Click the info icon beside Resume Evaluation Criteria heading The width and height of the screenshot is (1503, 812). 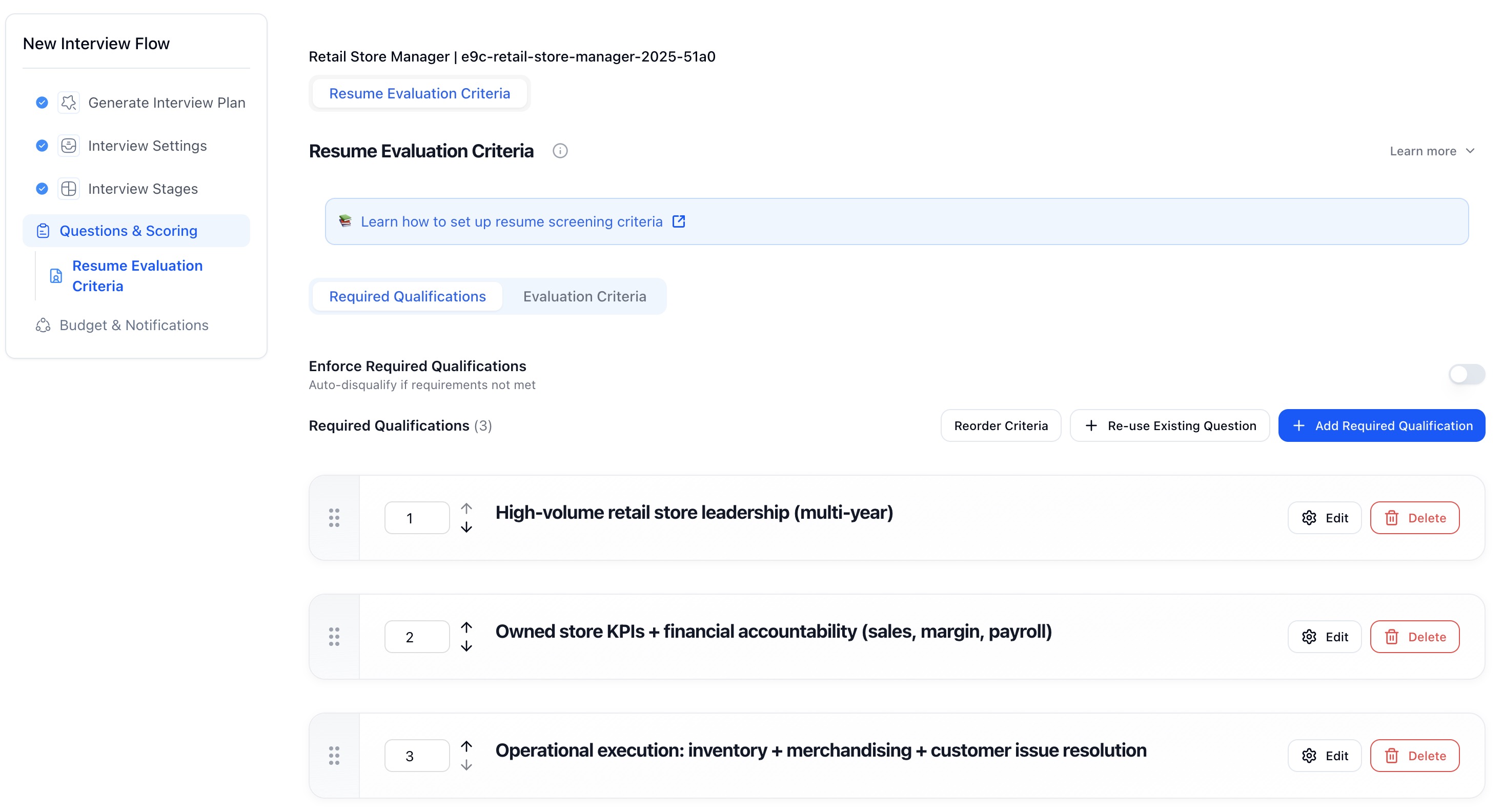560,151
